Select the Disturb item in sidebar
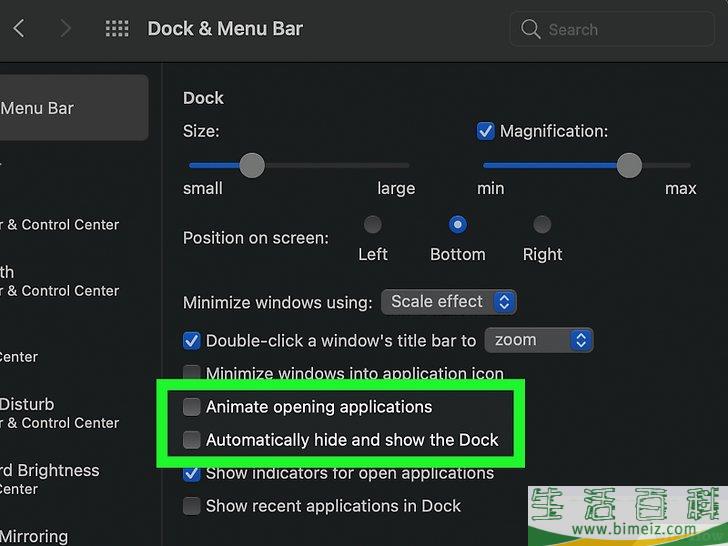Screen dimensions: 728x546 [59, 413]
